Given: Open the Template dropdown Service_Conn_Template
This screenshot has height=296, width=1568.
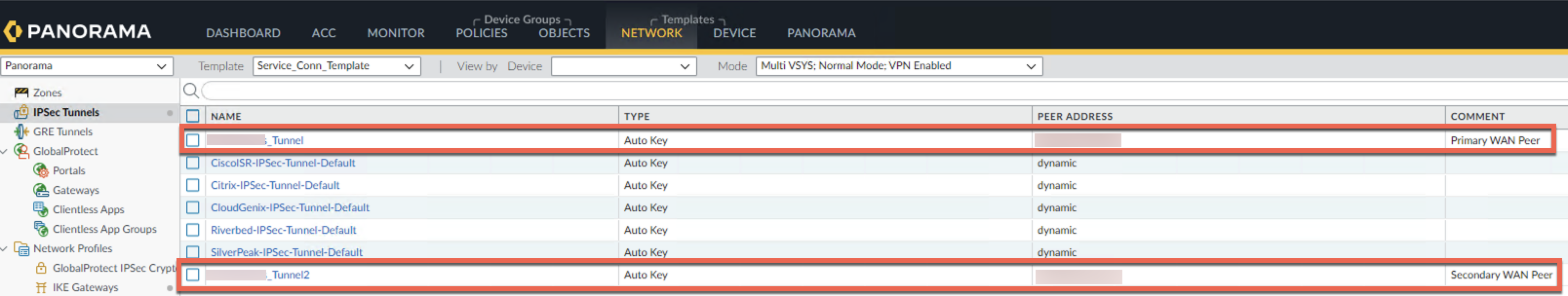Looking at the screenshot, I should point(336,66).
